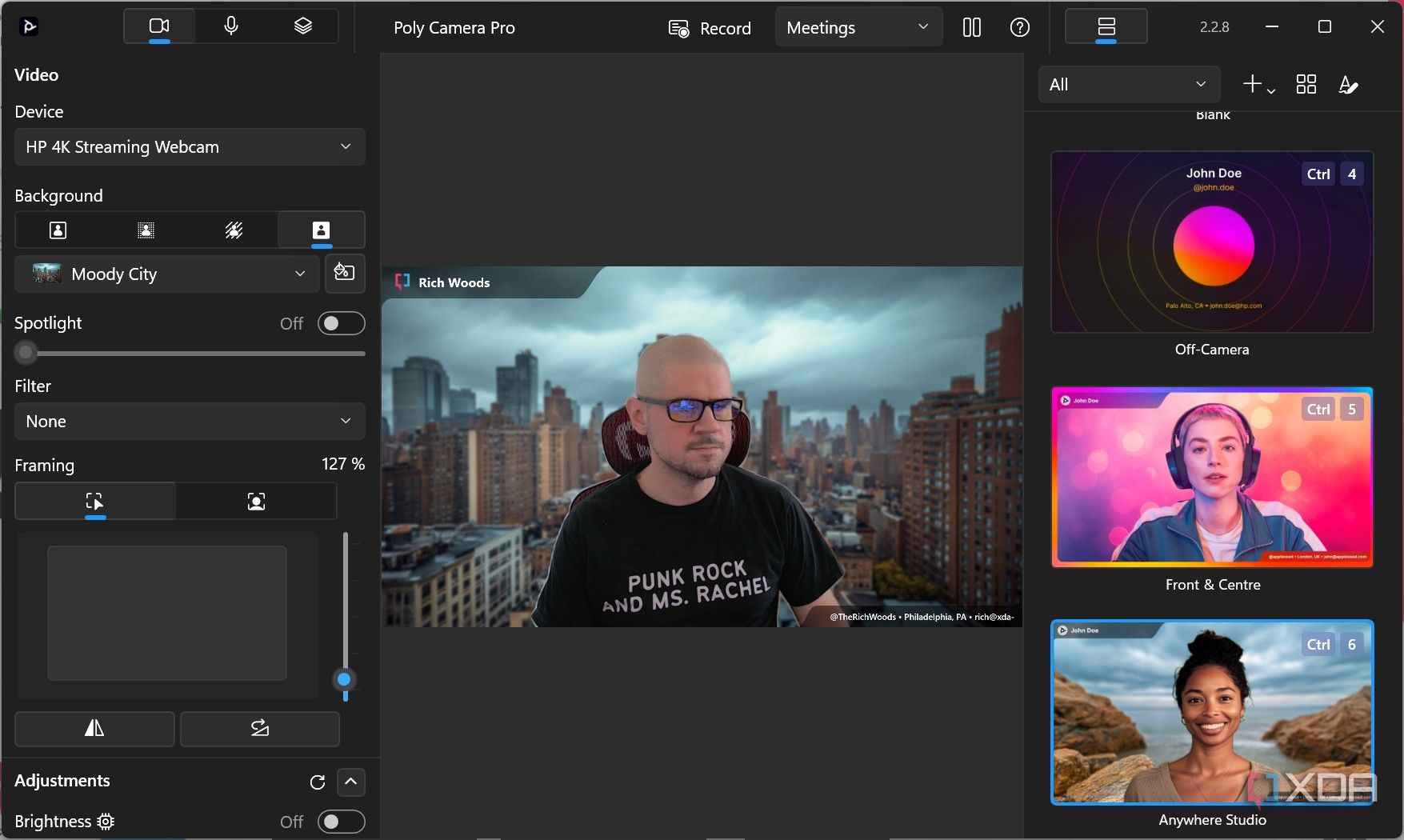
Task: Click the Spotlight intensity slider handle
Action: pos(26,352)
